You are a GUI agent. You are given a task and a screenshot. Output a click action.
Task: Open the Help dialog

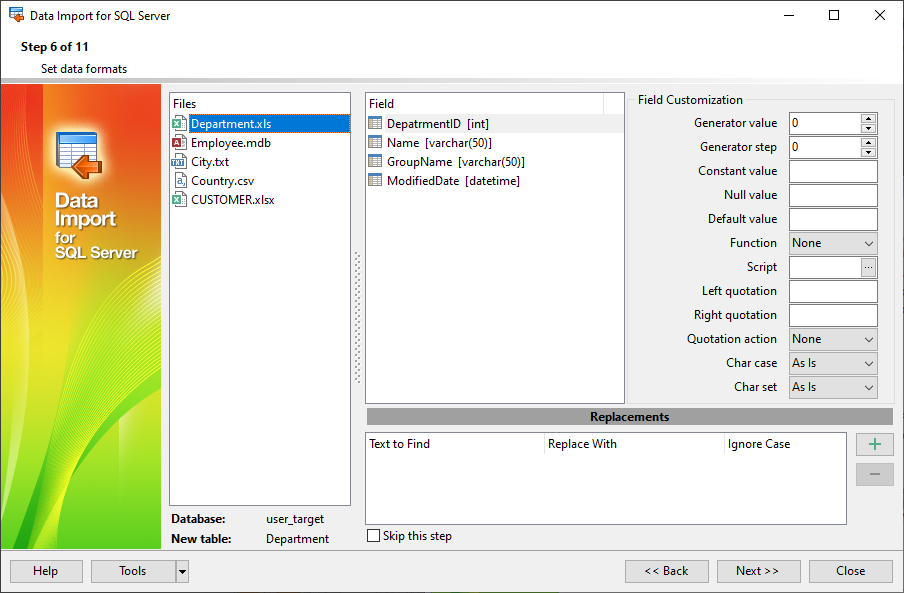45,571
